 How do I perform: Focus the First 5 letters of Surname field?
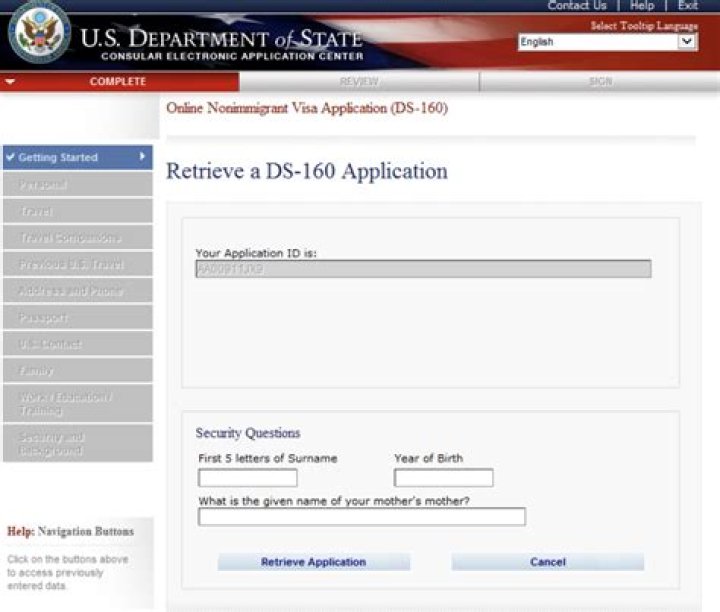[247, 478]
